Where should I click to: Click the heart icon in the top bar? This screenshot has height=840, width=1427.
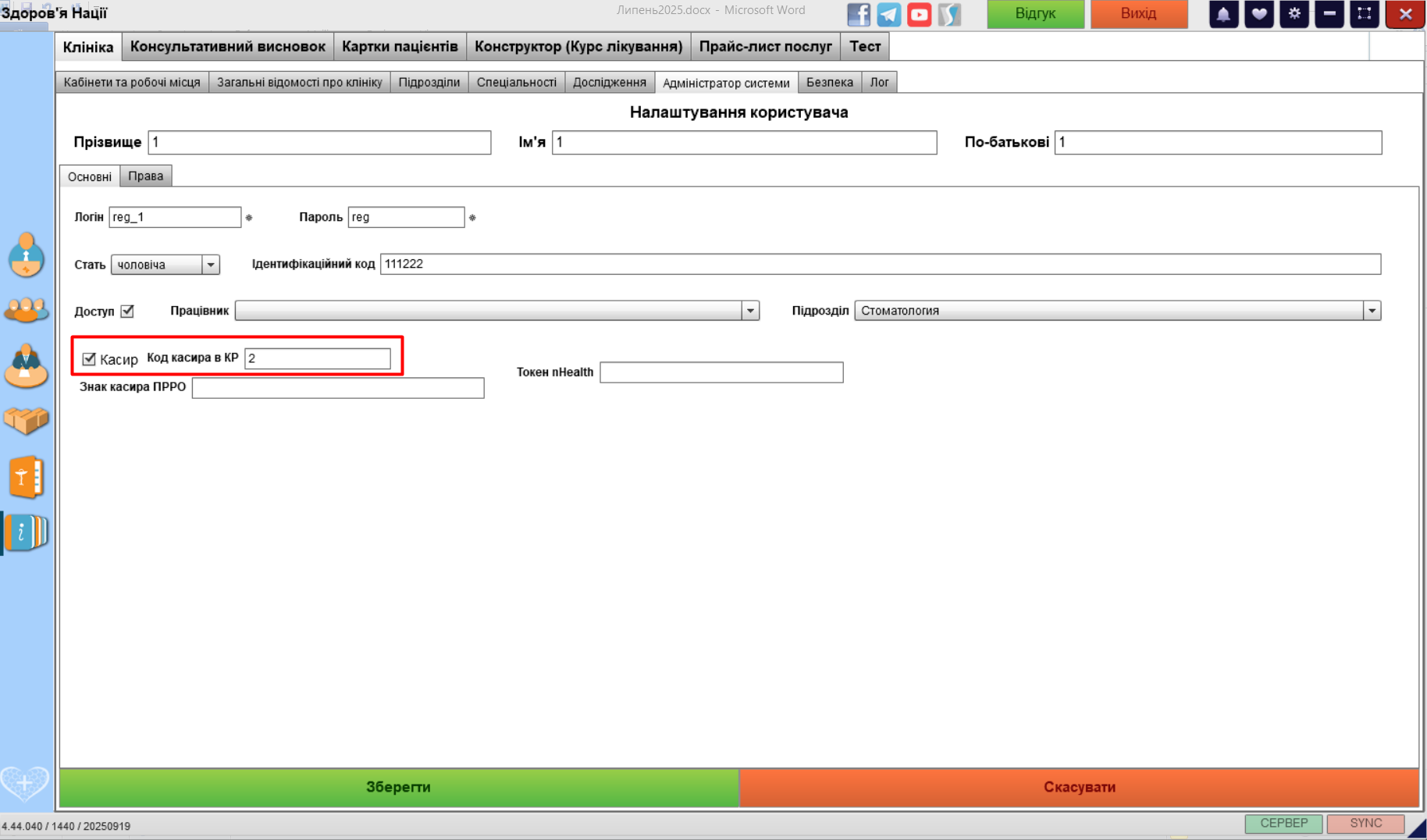point(1258,14)
